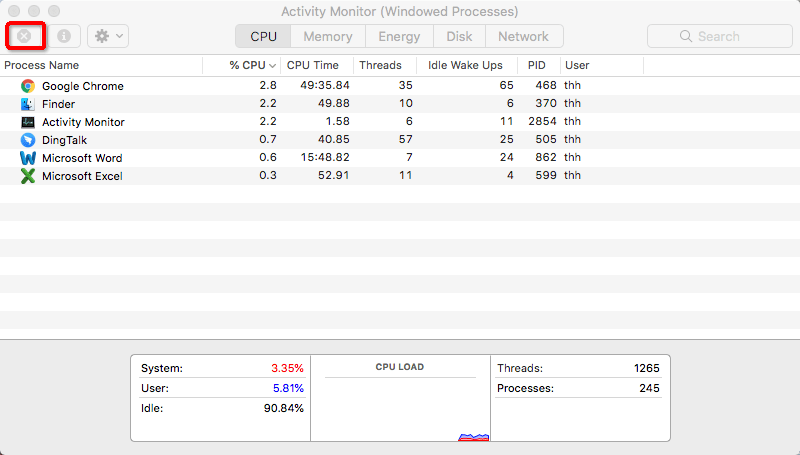800x455 pixels.
Task: Click the Force Quit process toolbar button
Action: pos(24,36)
